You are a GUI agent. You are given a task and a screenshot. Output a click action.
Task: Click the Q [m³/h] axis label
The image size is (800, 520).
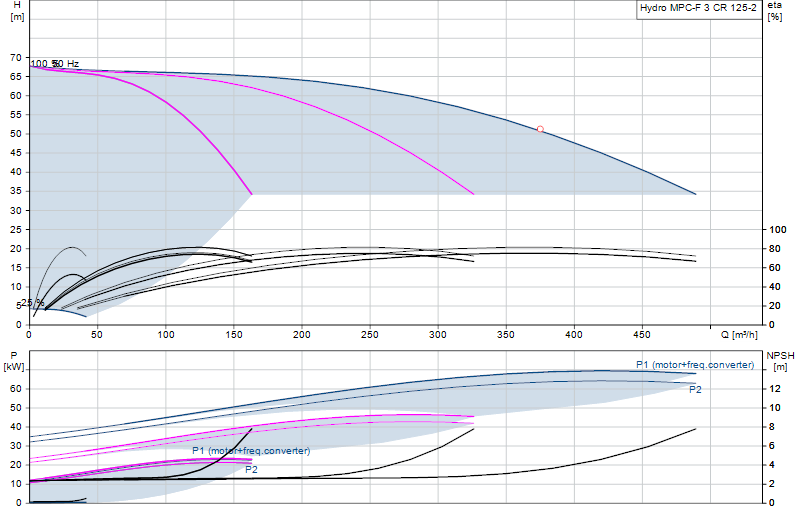739,335
